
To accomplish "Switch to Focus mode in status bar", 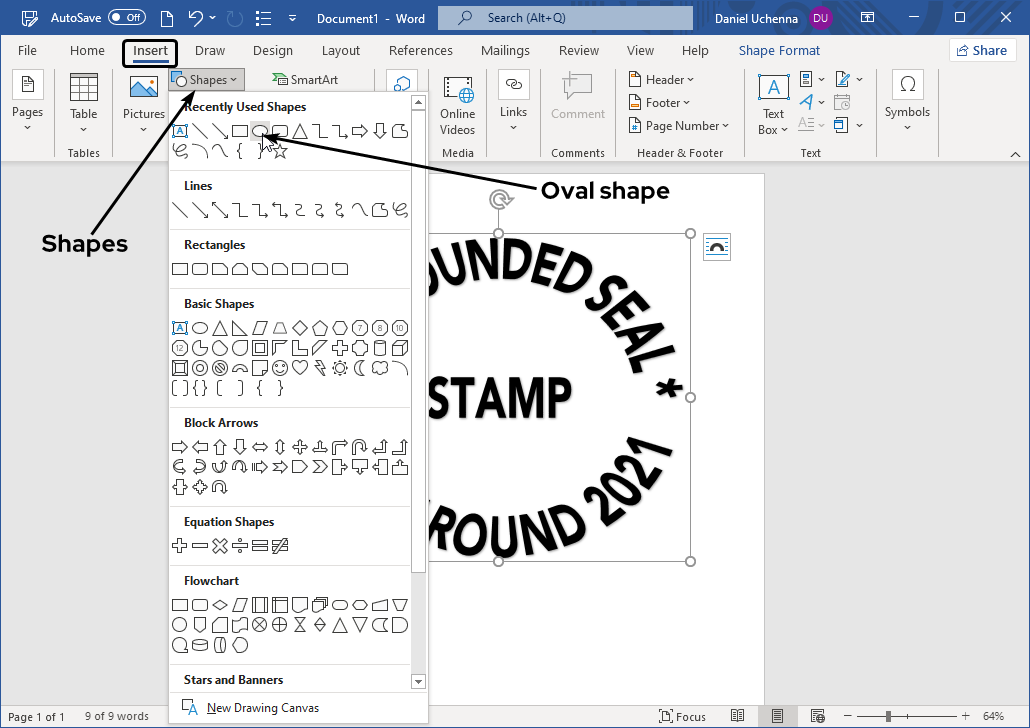I will click(x=683, y=716).
